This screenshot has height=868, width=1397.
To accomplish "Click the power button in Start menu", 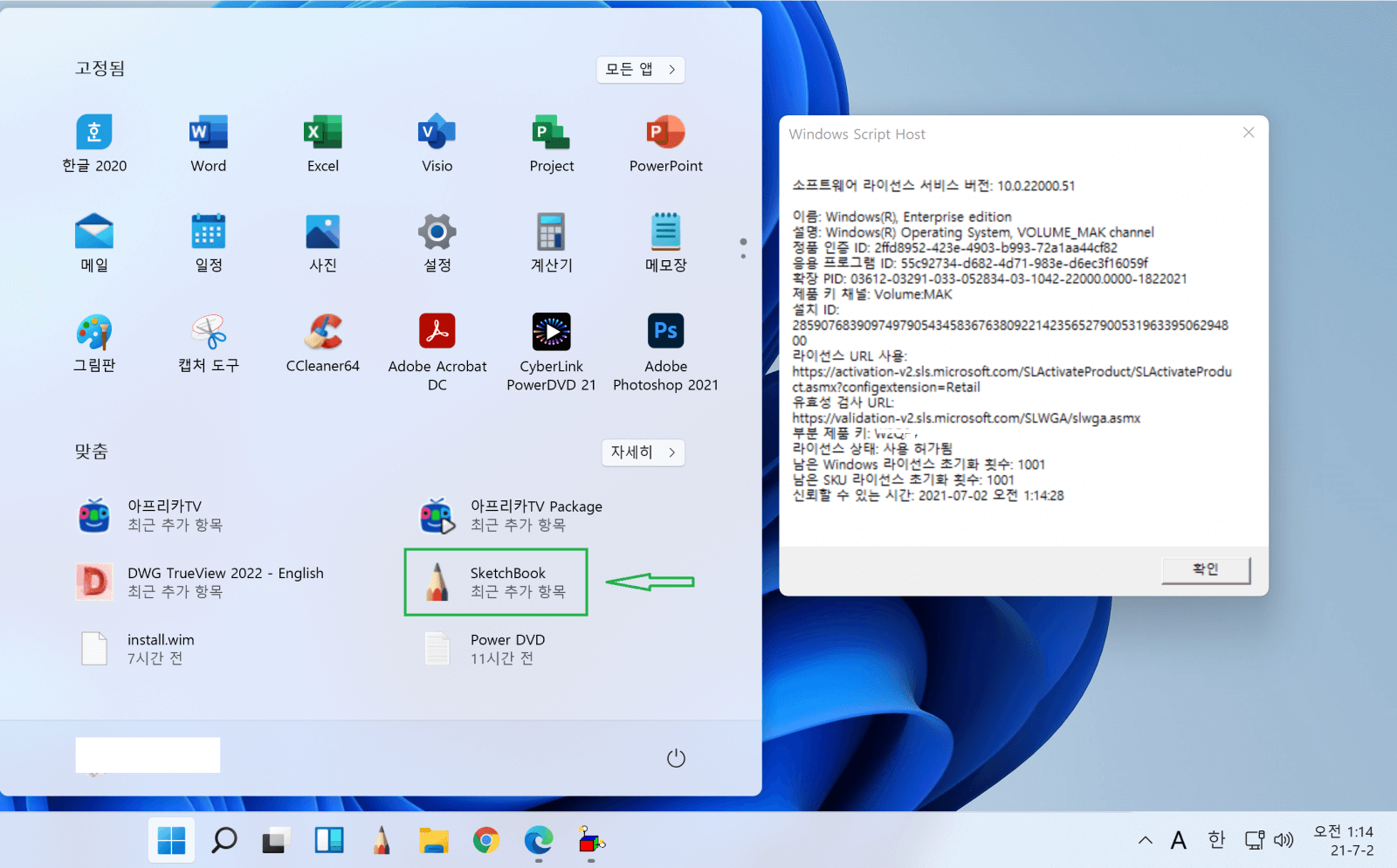I will pos(676,758).
